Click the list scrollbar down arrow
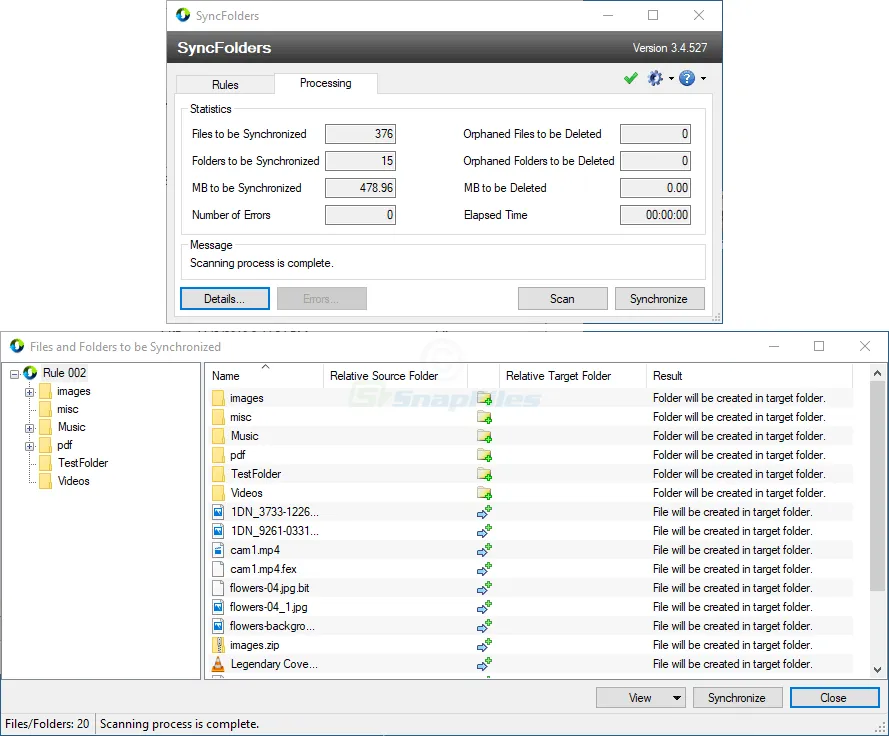This screenshot has height=736, width=889. [877, 670]
